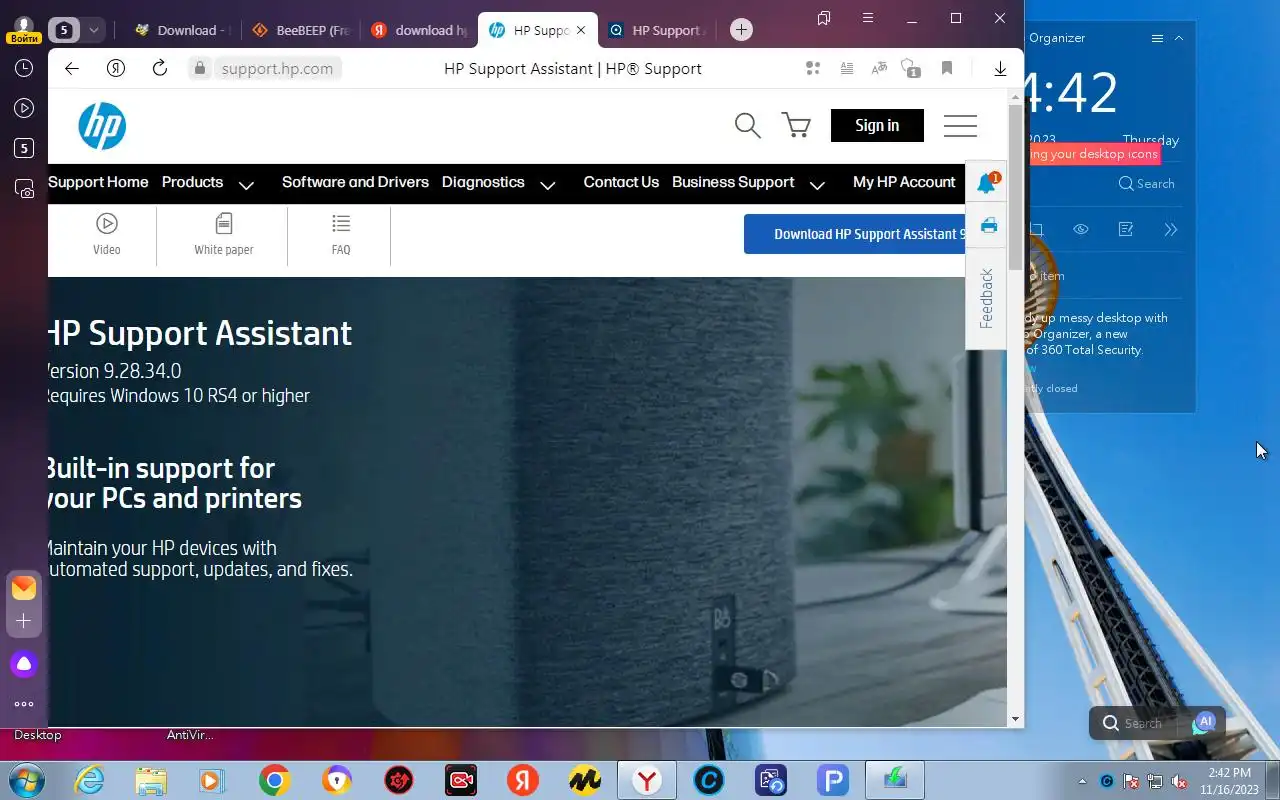1280x800 pixels.
Task: Open the FAQ list icon
Action: tap(341, 223)
